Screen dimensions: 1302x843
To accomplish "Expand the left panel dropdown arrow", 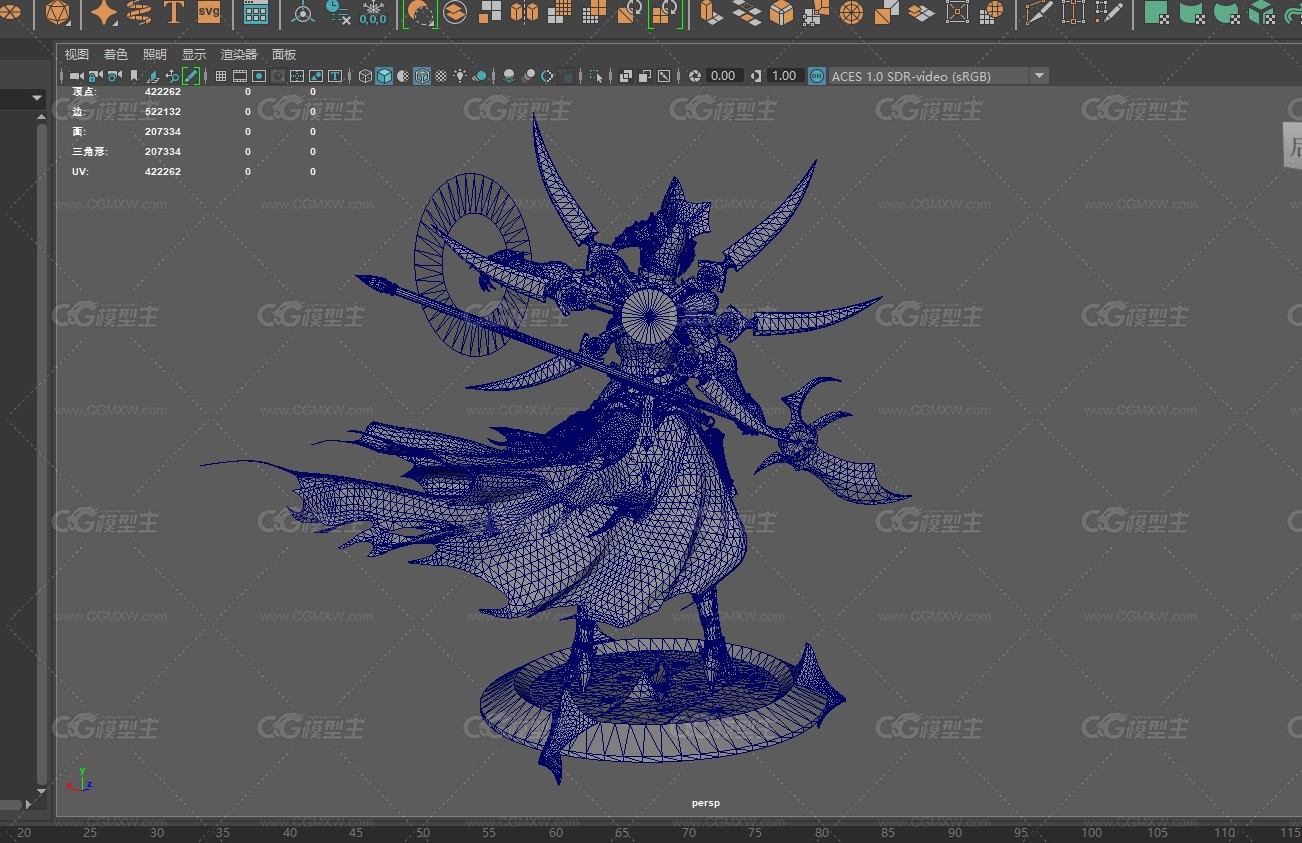I will [37, 98].
